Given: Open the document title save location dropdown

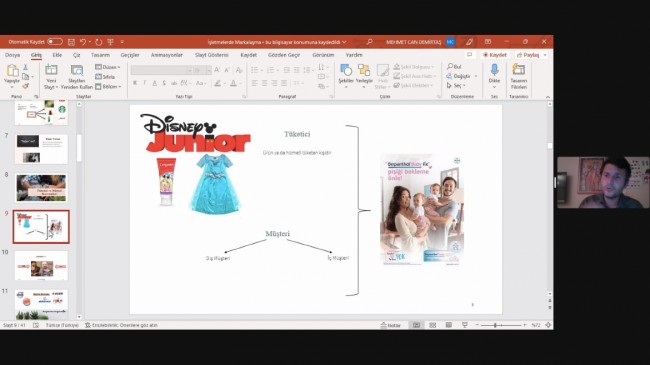Looking at the screenshot, I should pos(344,42).
